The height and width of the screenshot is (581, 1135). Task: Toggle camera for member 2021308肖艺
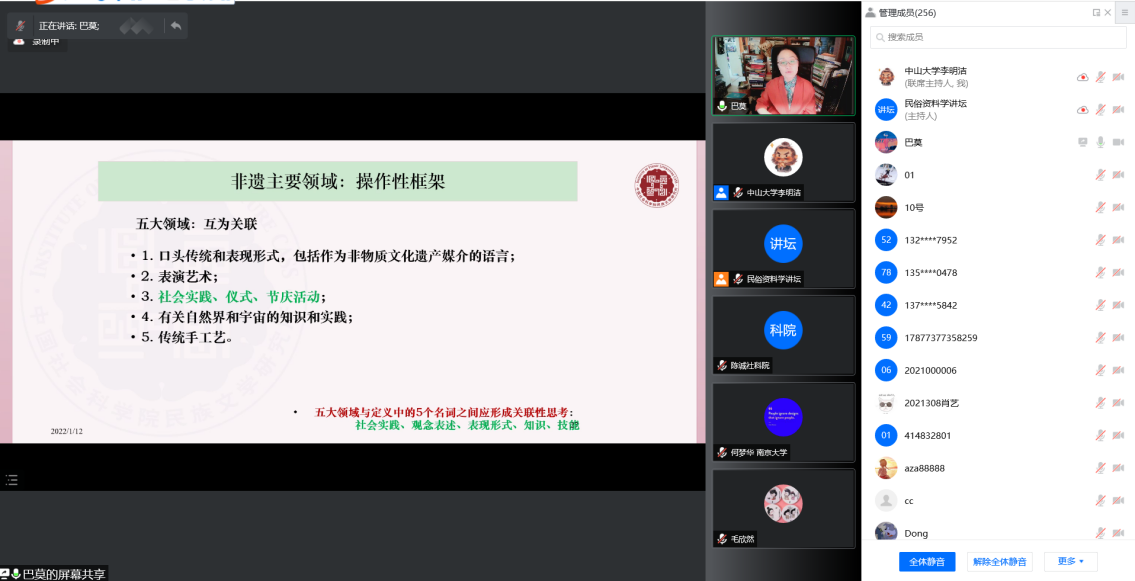pos(1118,403)
